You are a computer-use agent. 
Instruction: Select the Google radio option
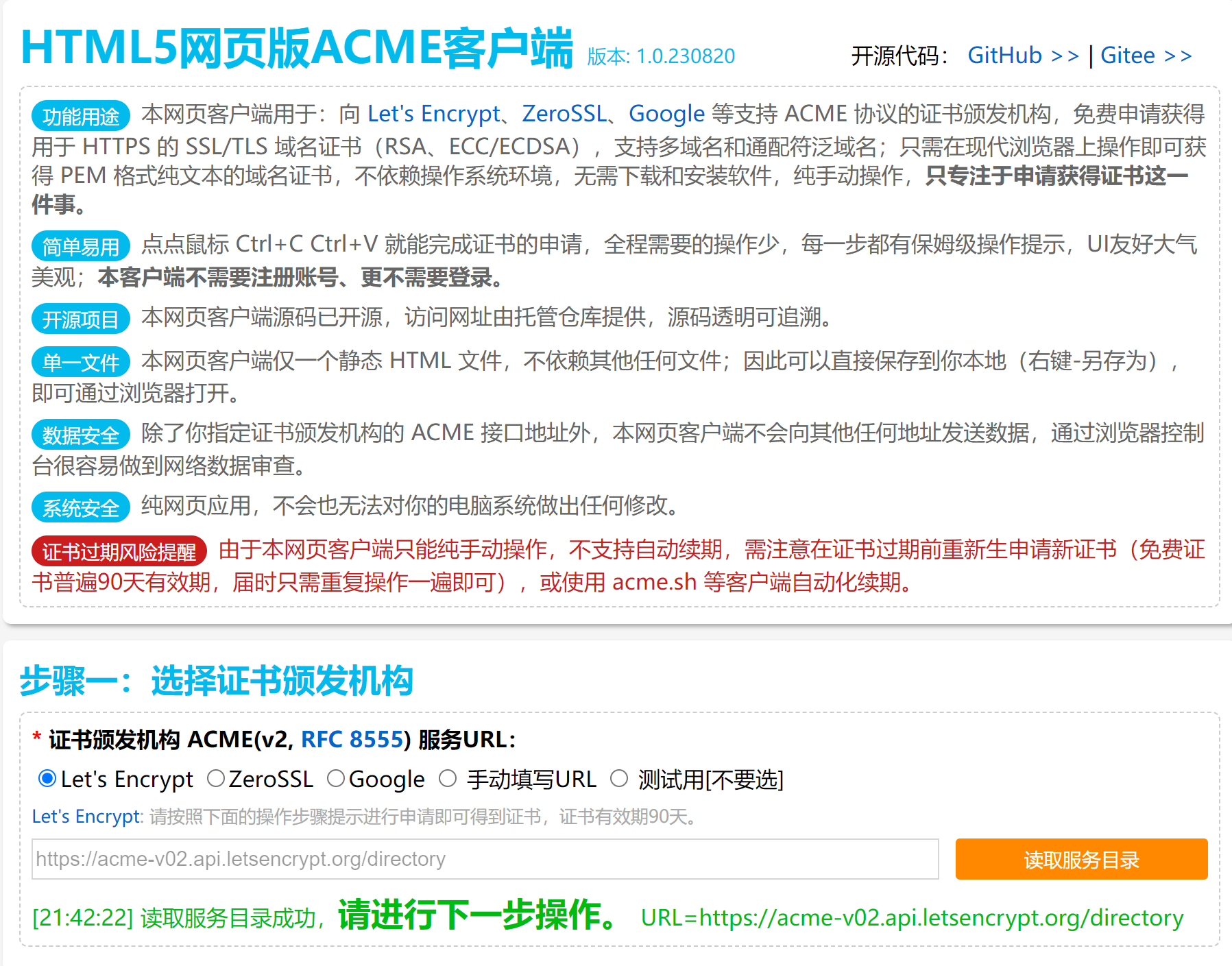point(336,779)
